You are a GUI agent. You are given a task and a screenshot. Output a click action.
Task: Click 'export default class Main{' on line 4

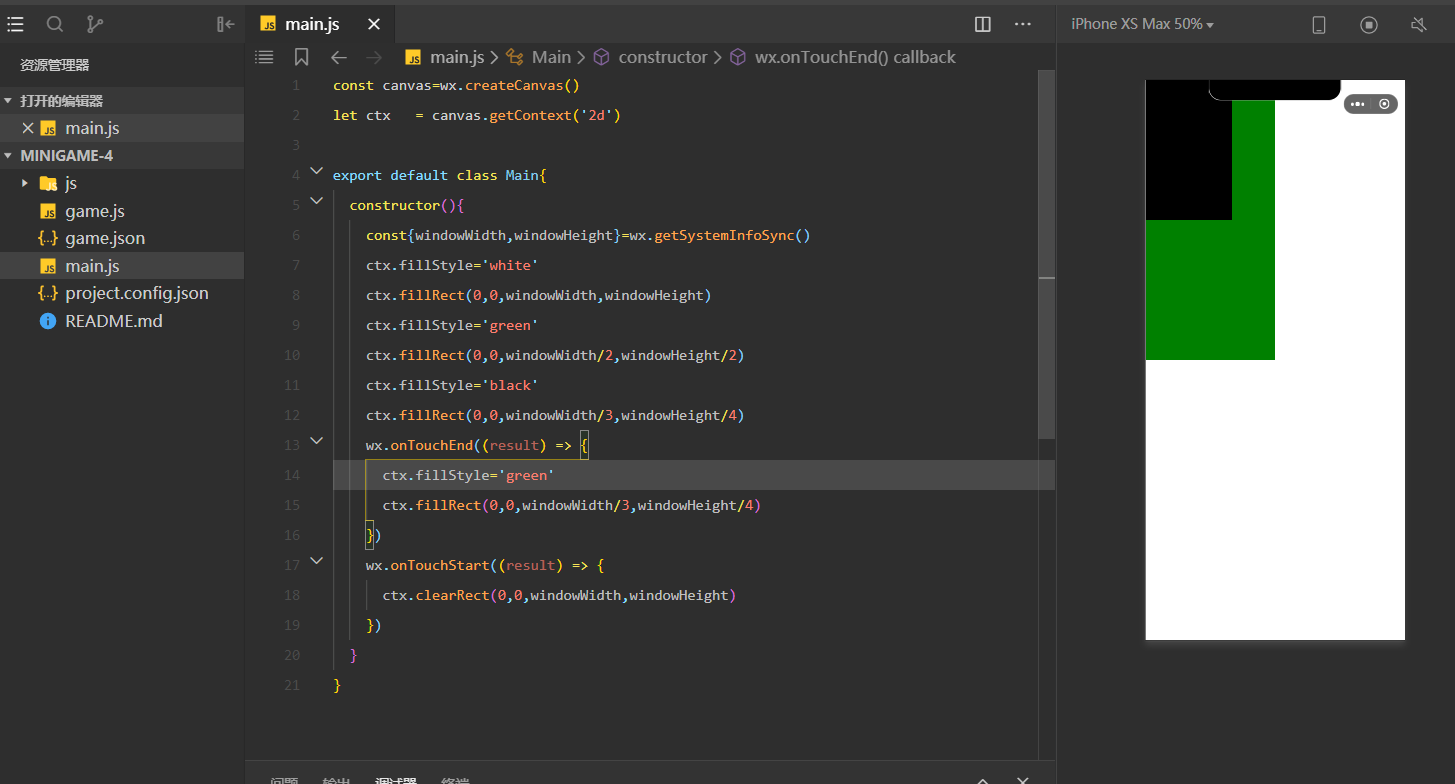point(440,175)
